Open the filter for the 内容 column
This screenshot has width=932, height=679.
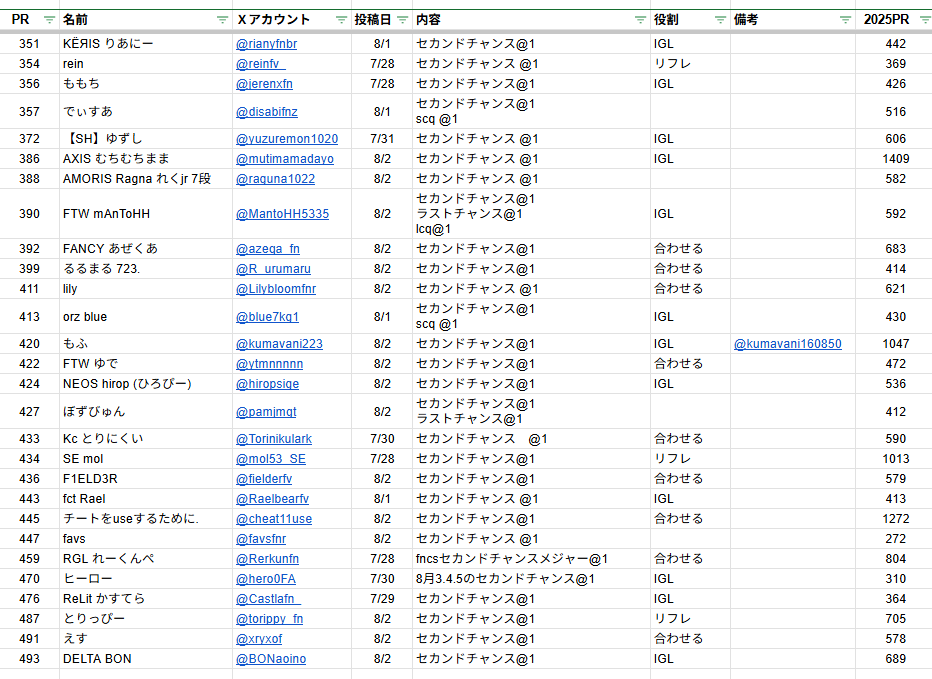click(x=640, y=20)
